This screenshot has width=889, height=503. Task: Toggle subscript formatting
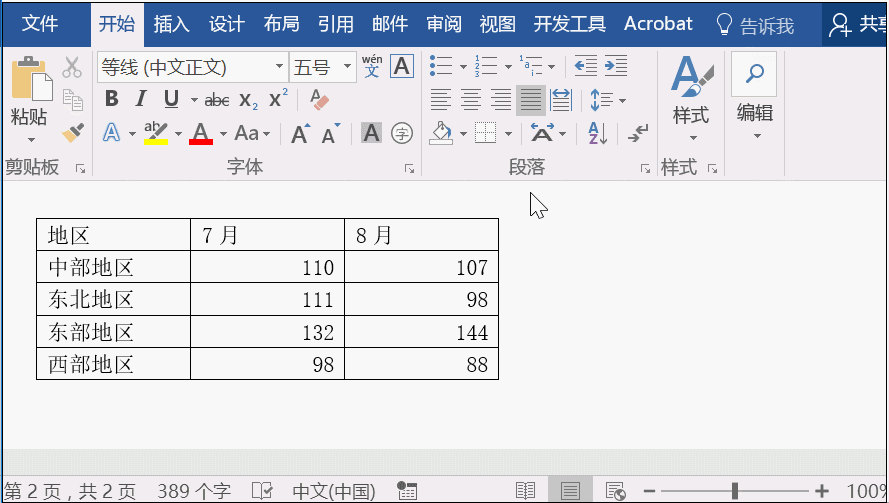[x=248, y=100]
